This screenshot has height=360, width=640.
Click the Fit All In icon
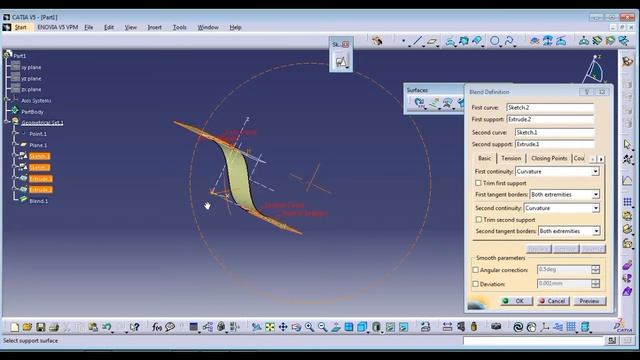(x=270, y=327)
